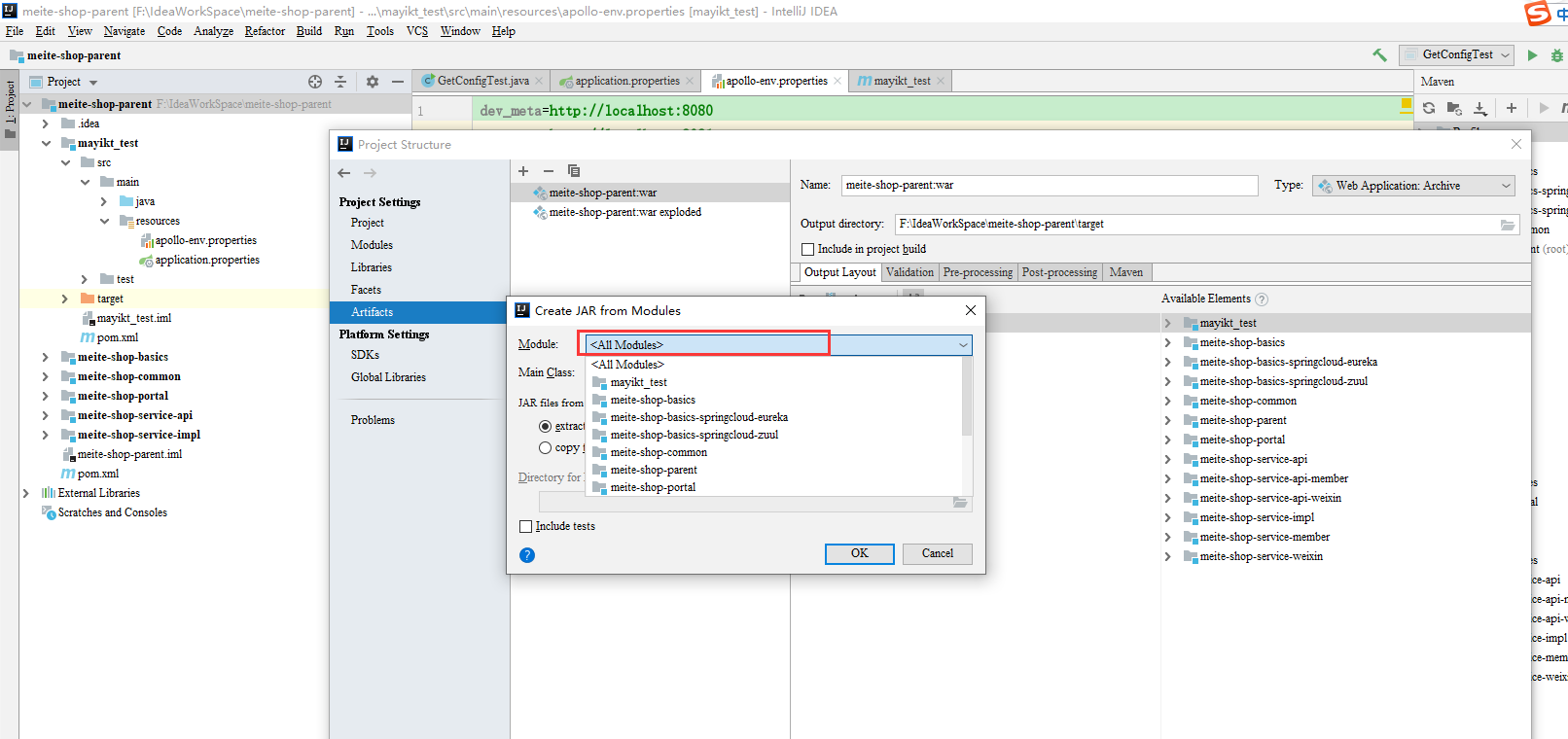
Task: Go forward in Project Structure navigation
Action: [370, 173]
